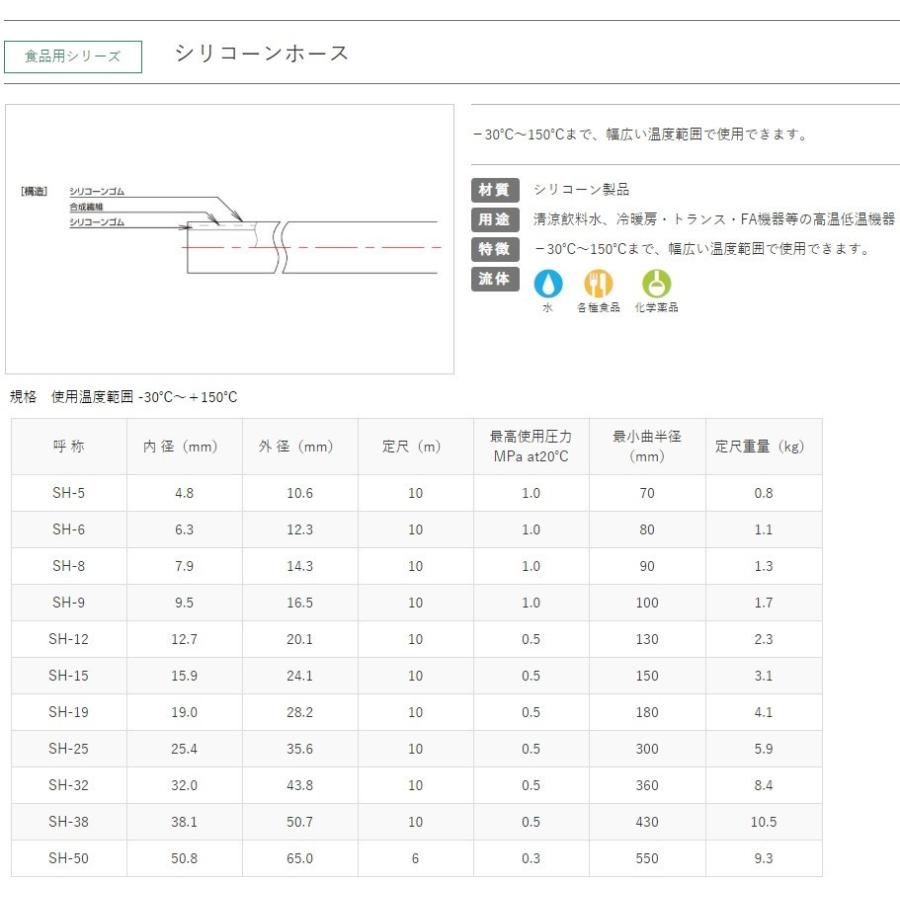900x900 pixels.
Task: Click bend radius value 550
Action: [x=647, y=858]
